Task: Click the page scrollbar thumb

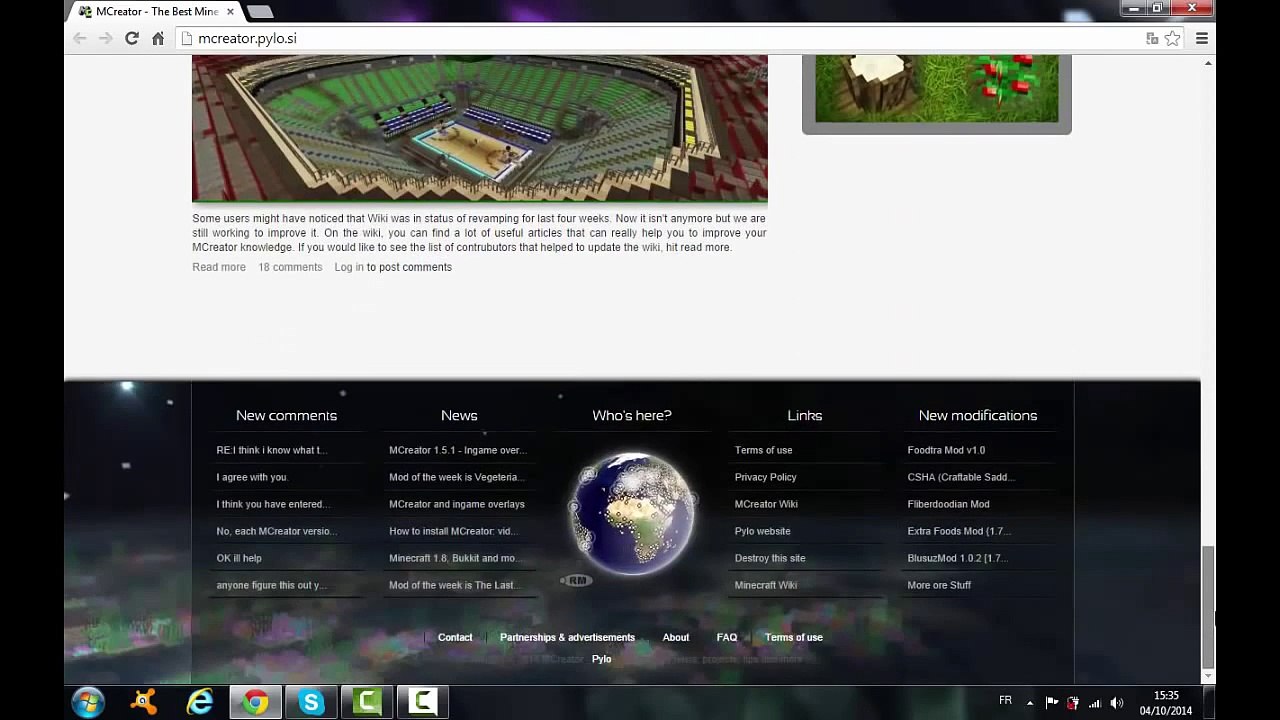Action: pos(1208,606)
